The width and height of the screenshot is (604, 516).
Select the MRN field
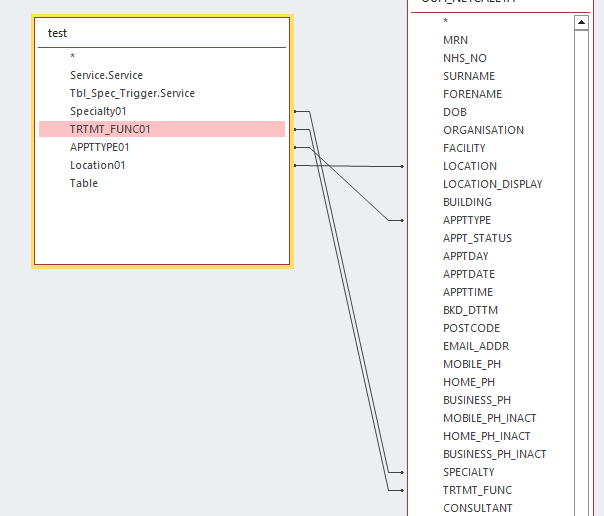(456, 40)
